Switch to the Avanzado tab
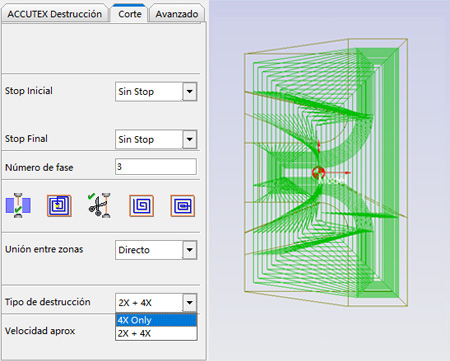 pyautogui.click(x=177, y=14)
